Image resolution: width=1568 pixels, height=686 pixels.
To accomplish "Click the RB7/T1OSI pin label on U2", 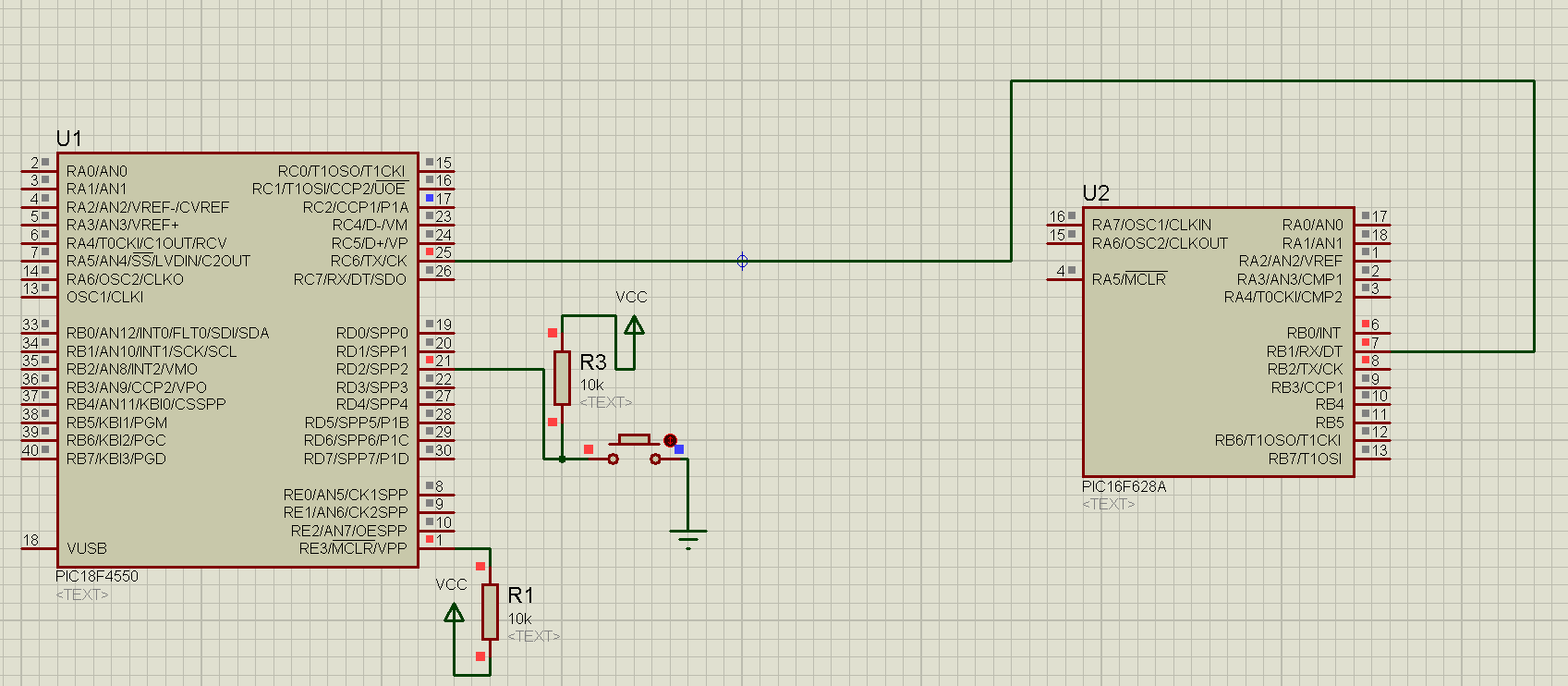I will 1306,459.
